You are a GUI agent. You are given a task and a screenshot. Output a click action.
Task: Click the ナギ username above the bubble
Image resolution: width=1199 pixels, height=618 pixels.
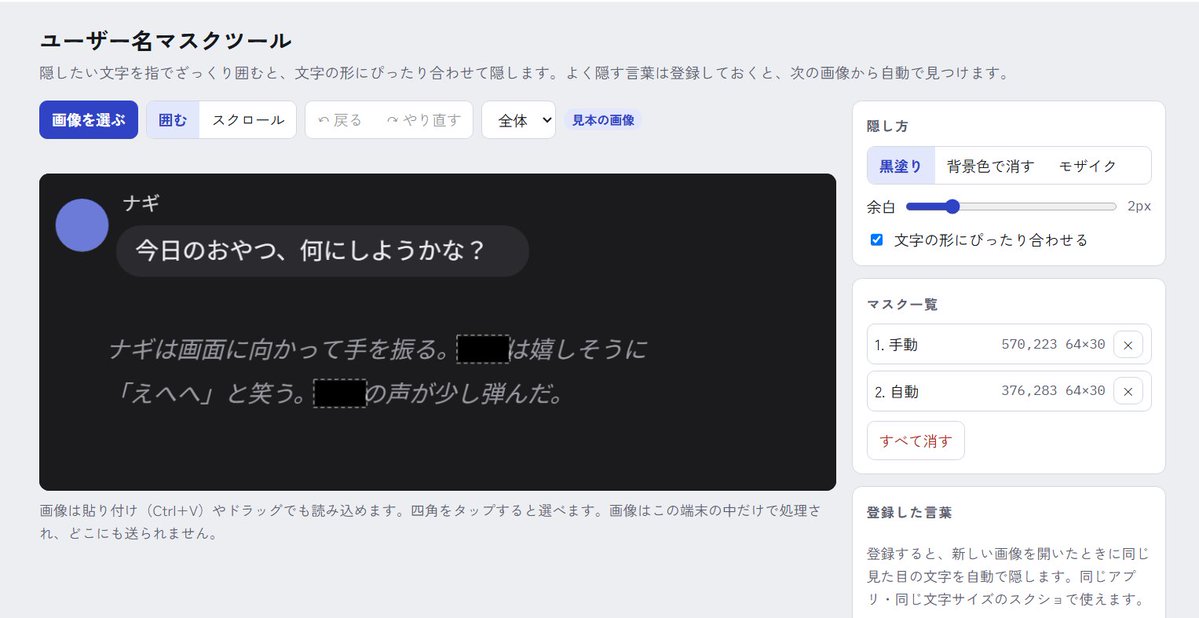click(141, 203)
